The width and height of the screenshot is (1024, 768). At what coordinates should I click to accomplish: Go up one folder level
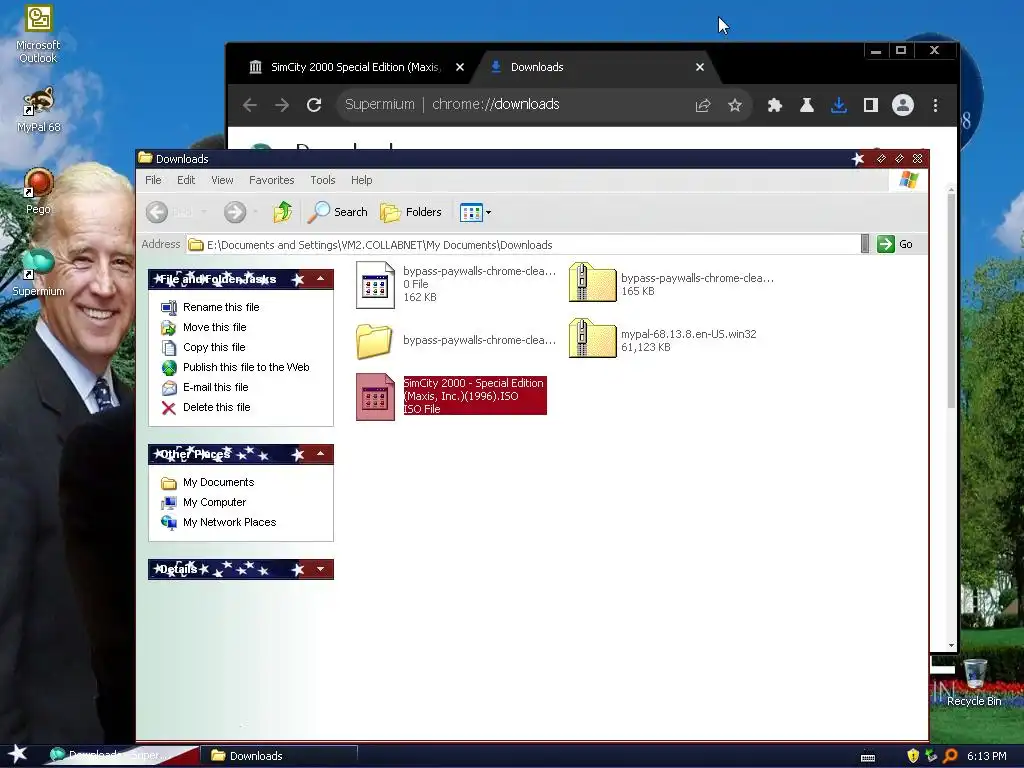(282, 212)
